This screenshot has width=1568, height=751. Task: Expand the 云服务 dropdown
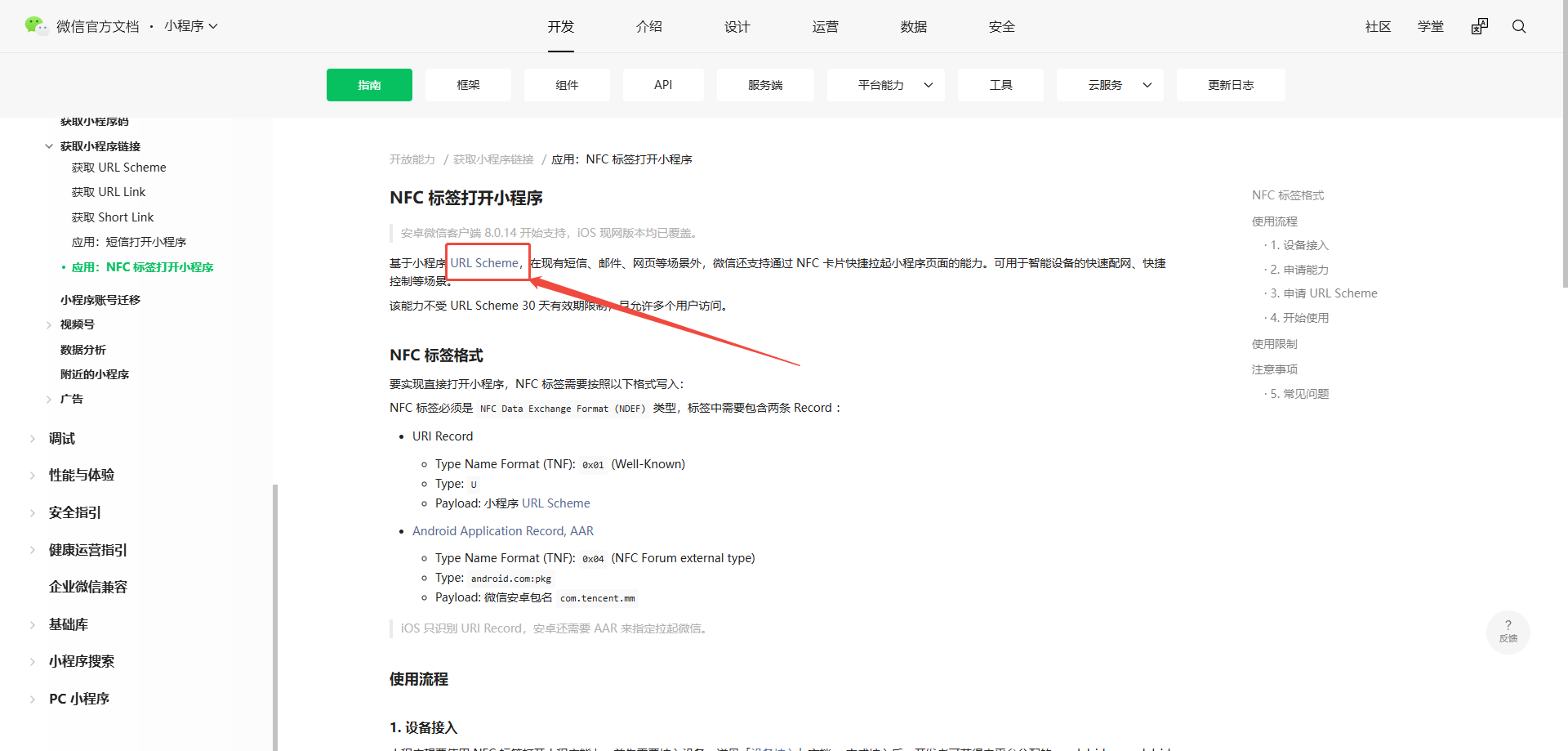click(x=1110, y=85)
